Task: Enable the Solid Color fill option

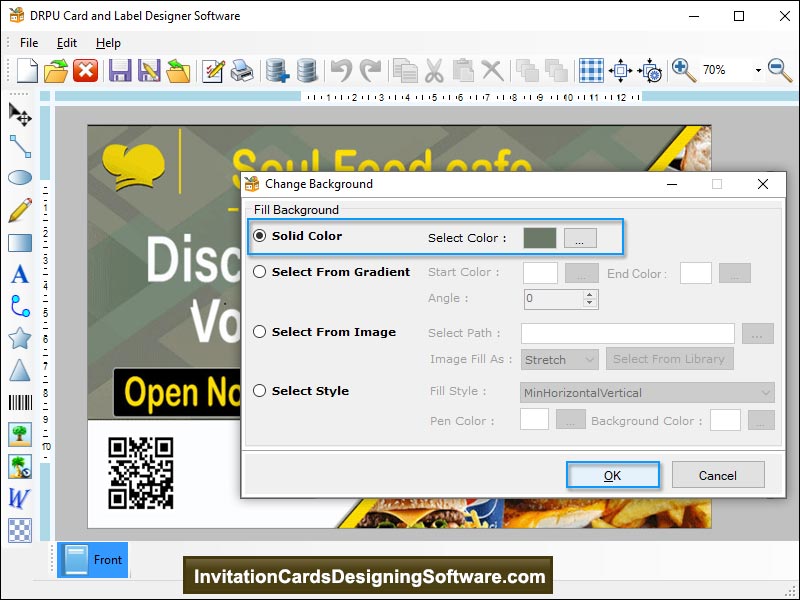Action: (259, 235)
